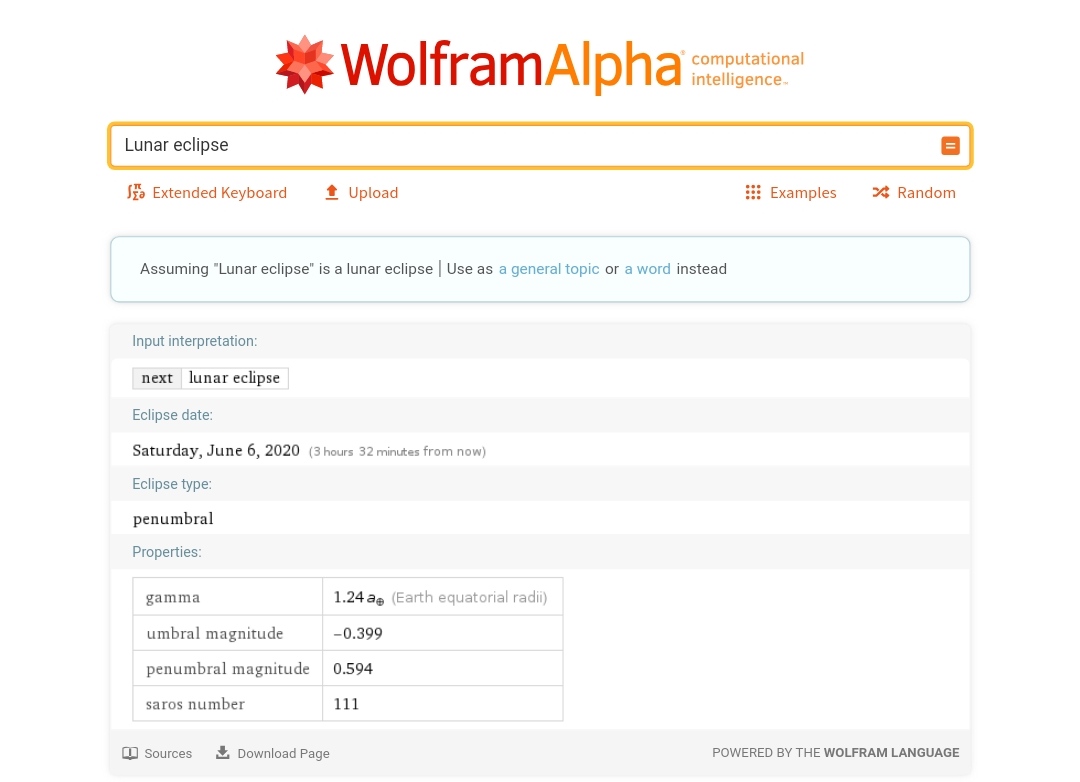Use 'a general topic' interpretation instead

[549, 269]
